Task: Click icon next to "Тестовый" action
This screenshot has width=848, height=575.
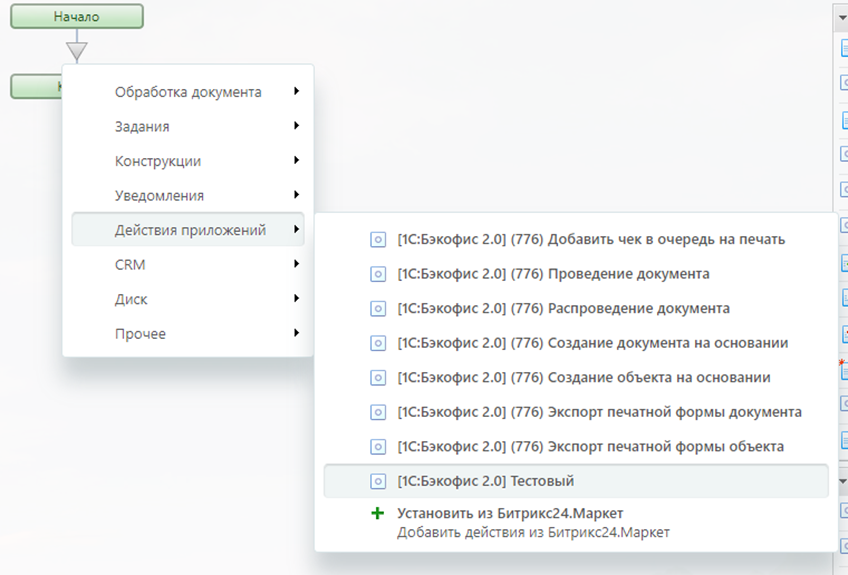Action: [x=378, y=482]
